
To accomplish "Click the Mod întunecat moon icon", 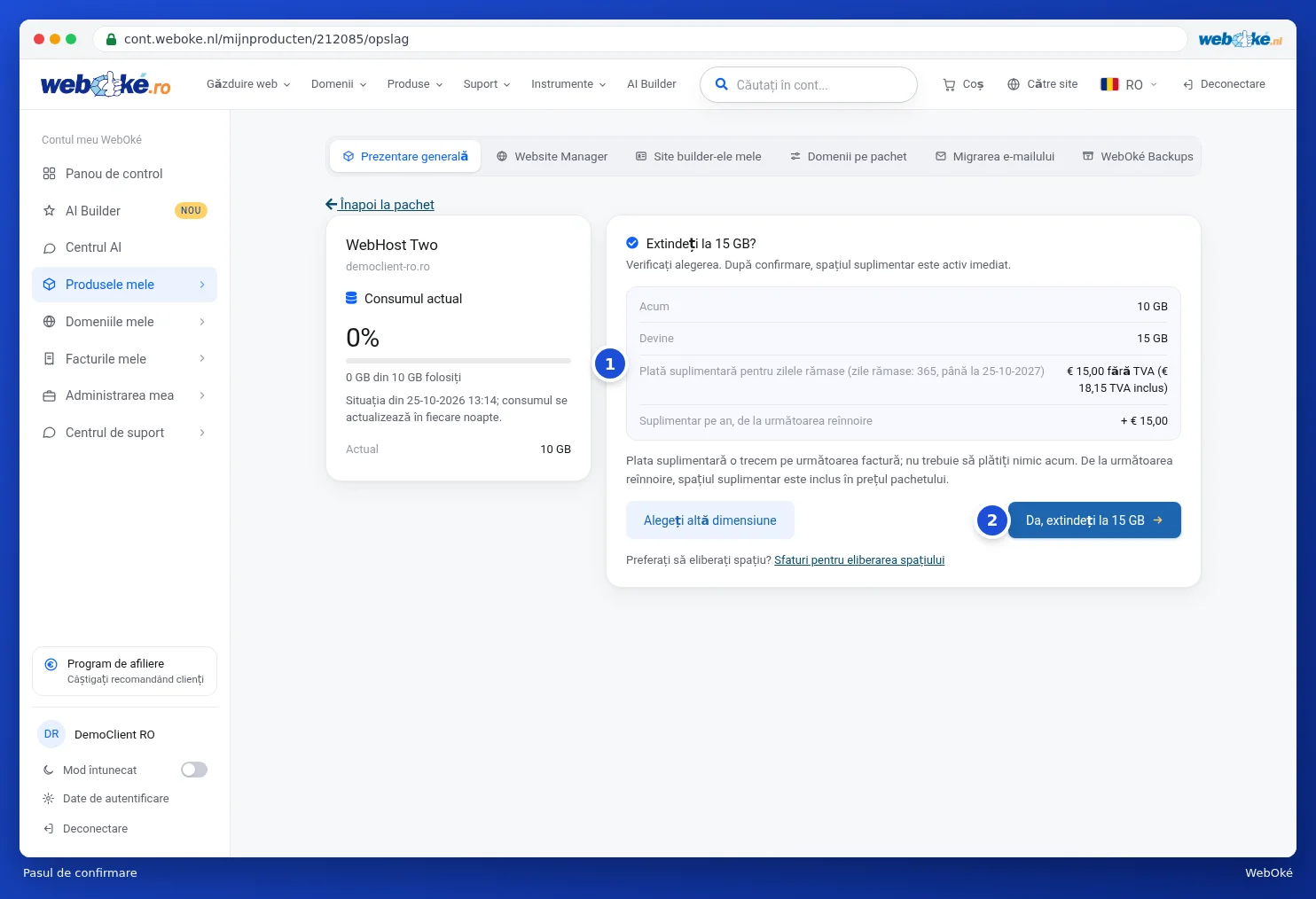I will (x=49, y=770).
